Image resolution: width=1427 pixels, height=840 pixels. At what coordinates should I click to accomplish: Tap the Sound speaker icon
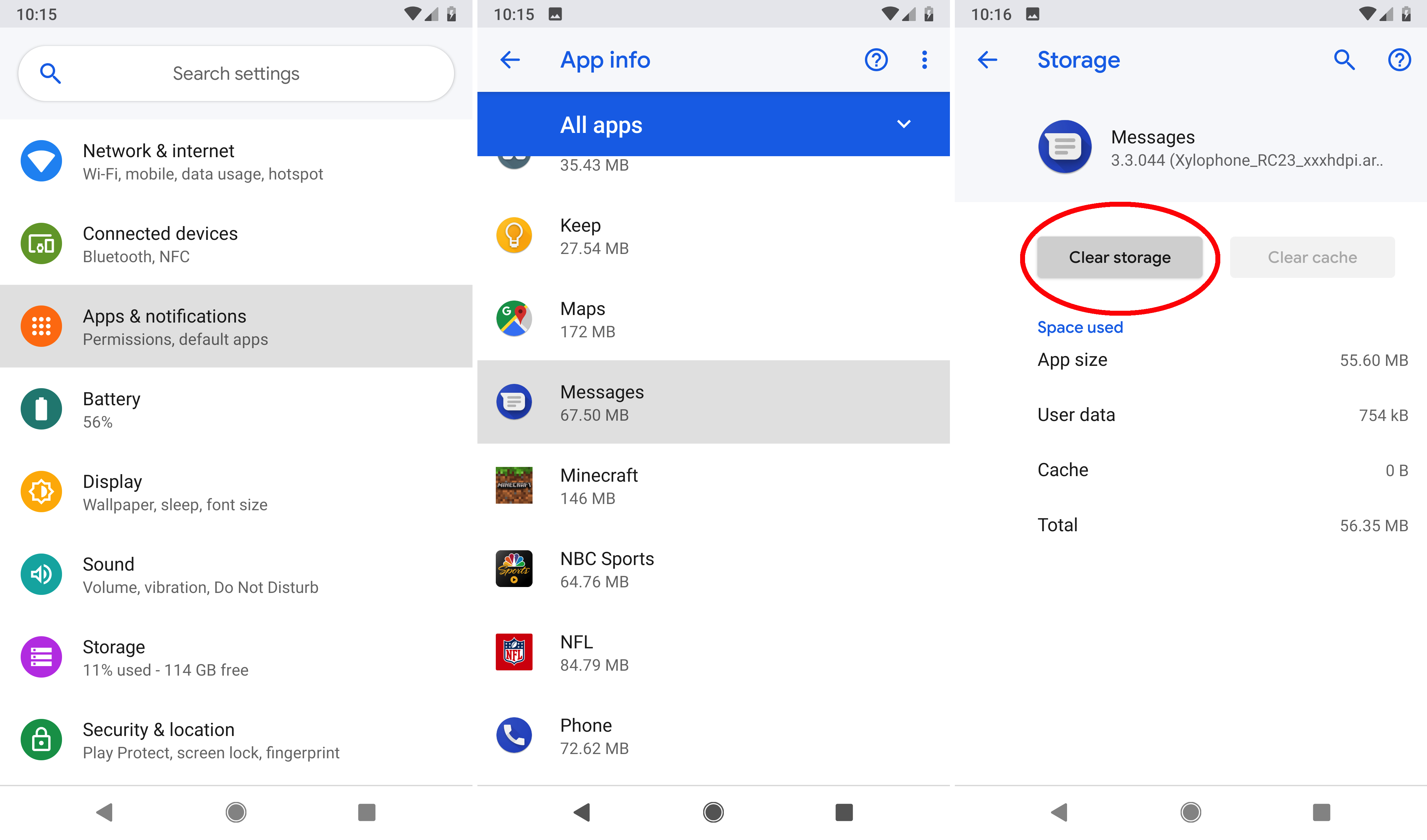(x=41, y=575)
